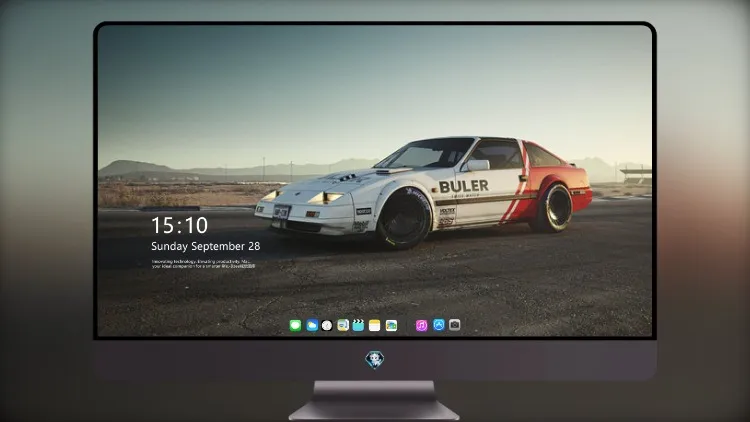Launch the teal clapperboard video app

coord(358,325)
